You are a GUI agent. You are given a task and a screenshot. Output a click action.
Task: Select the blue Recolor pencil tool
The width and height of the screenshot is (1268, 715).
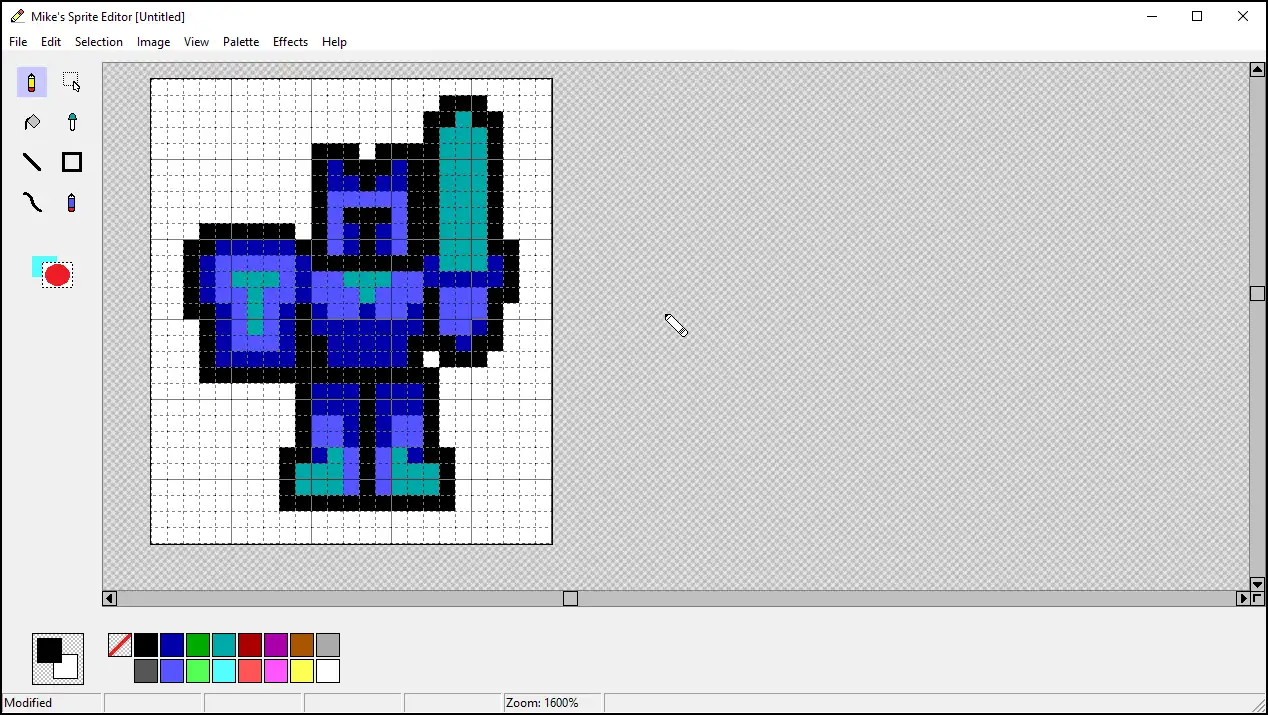72,202
